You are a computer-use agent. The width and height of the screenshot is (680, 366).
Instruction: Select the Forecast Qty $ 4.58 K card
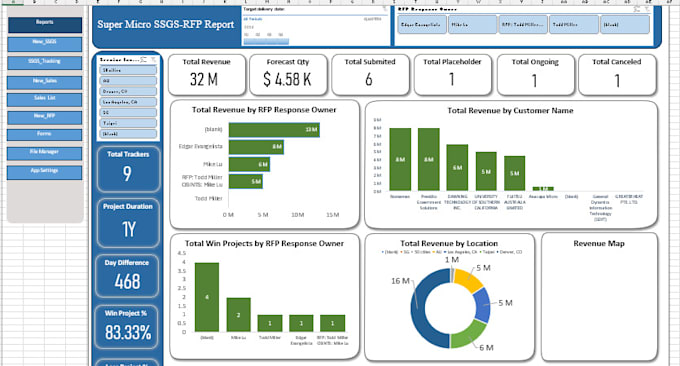288,75
